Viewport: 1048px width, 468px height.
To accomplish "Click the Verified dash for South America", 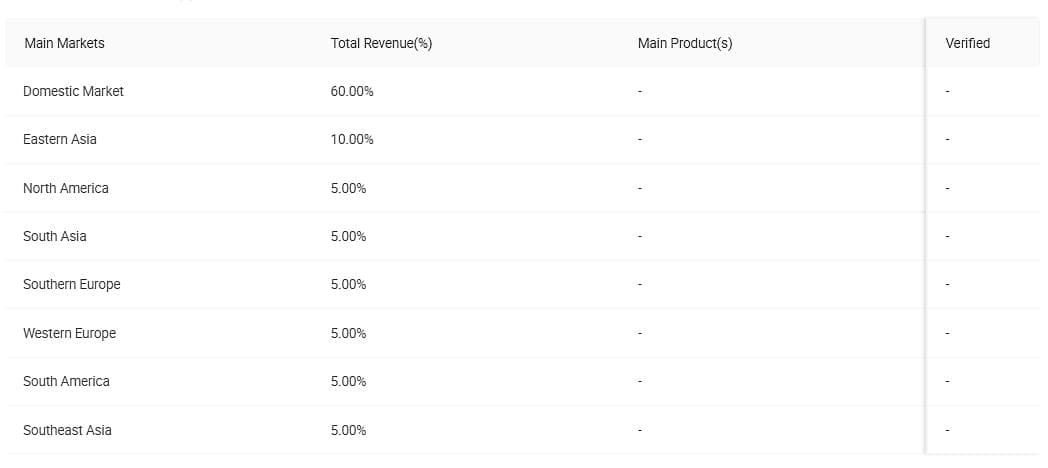I will tap(948, 381).
